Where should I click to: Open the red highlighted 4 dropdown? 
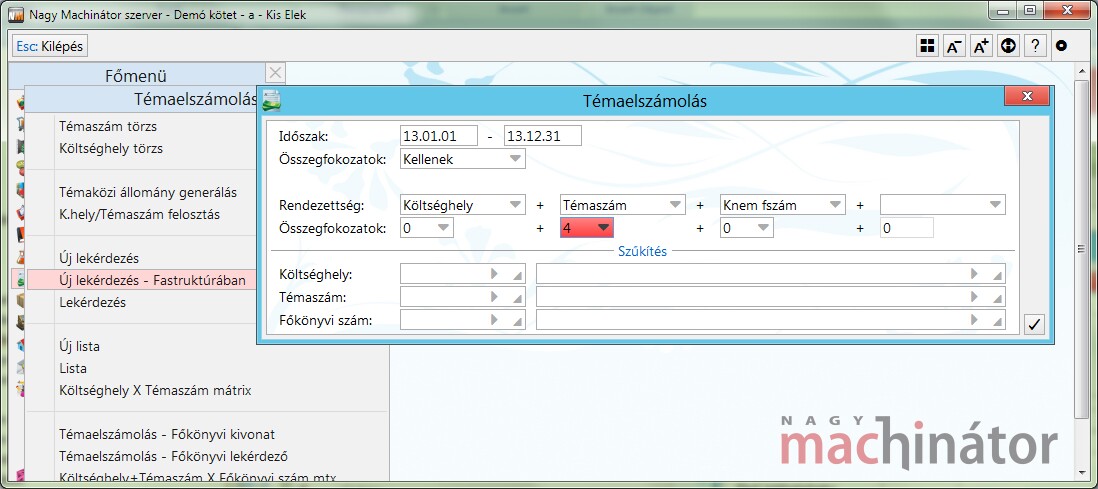pyautogui.click(x=587, y=228)
